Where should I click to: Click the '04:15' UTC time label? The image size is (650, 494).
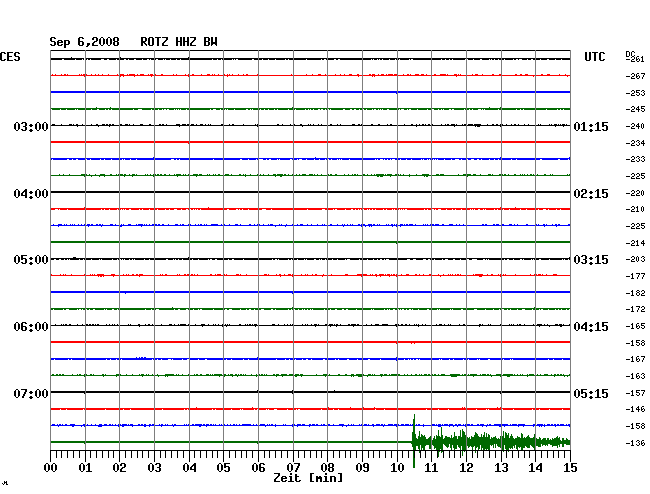point(591,327)
